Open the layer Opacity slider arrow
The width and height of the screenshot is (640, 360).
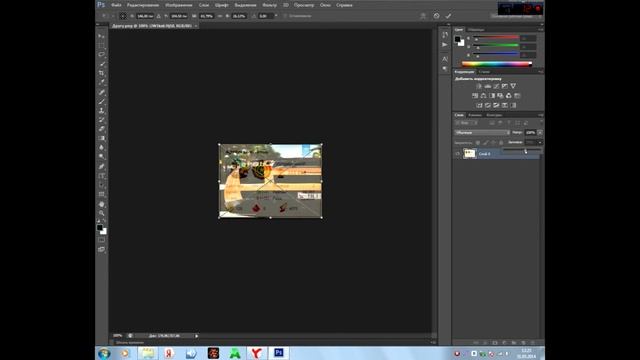coord(540,133)
